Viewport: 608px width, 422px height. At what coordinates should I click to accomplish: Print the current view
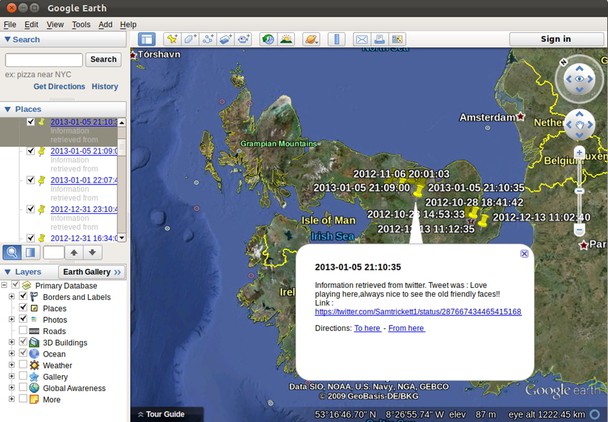pos(379,39)
